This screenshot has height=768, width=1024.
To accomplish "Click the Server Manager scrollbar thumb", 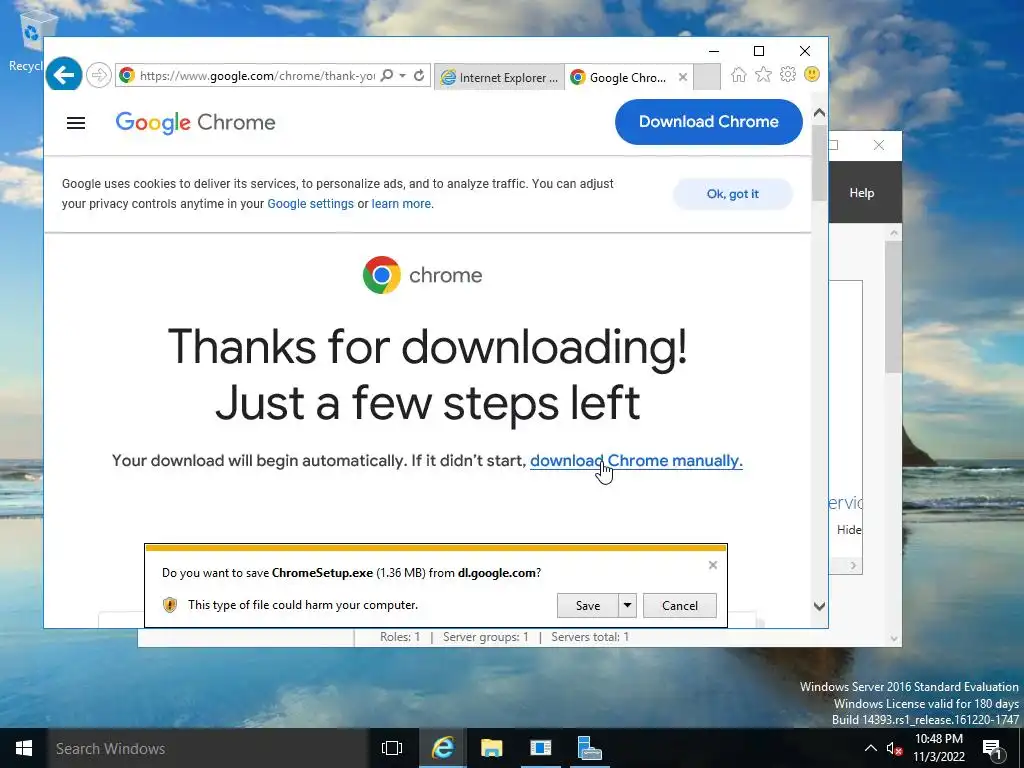I will click(893, 307).
